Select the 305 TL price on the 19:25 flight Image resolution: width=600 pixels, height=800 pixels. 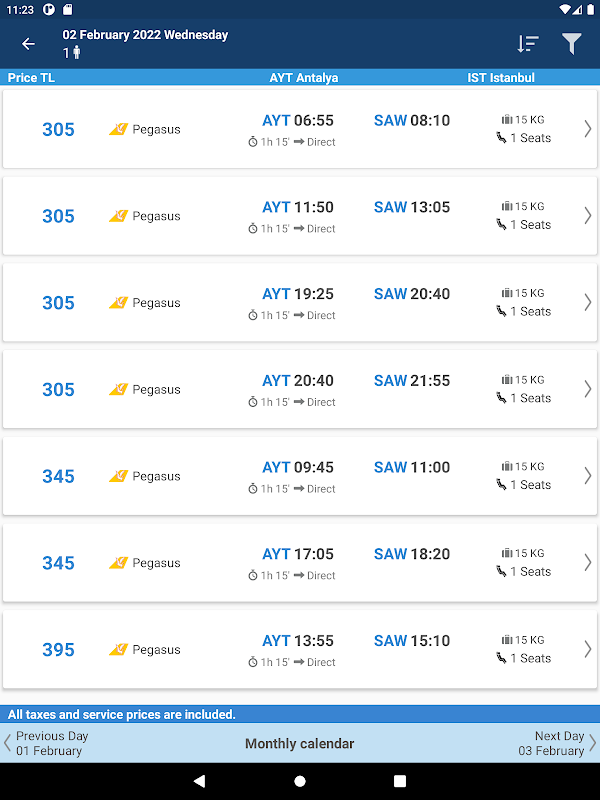58,303
